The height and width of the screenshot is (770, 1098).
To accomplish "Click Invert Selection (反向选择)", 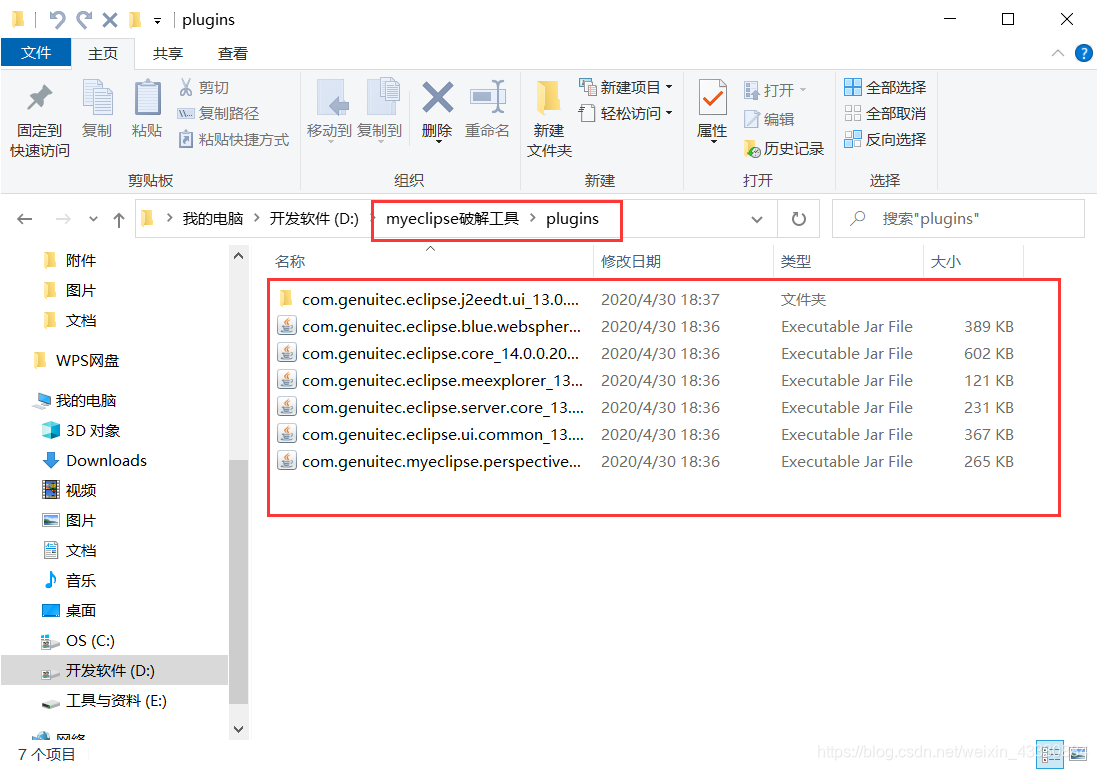I will 885,139.
